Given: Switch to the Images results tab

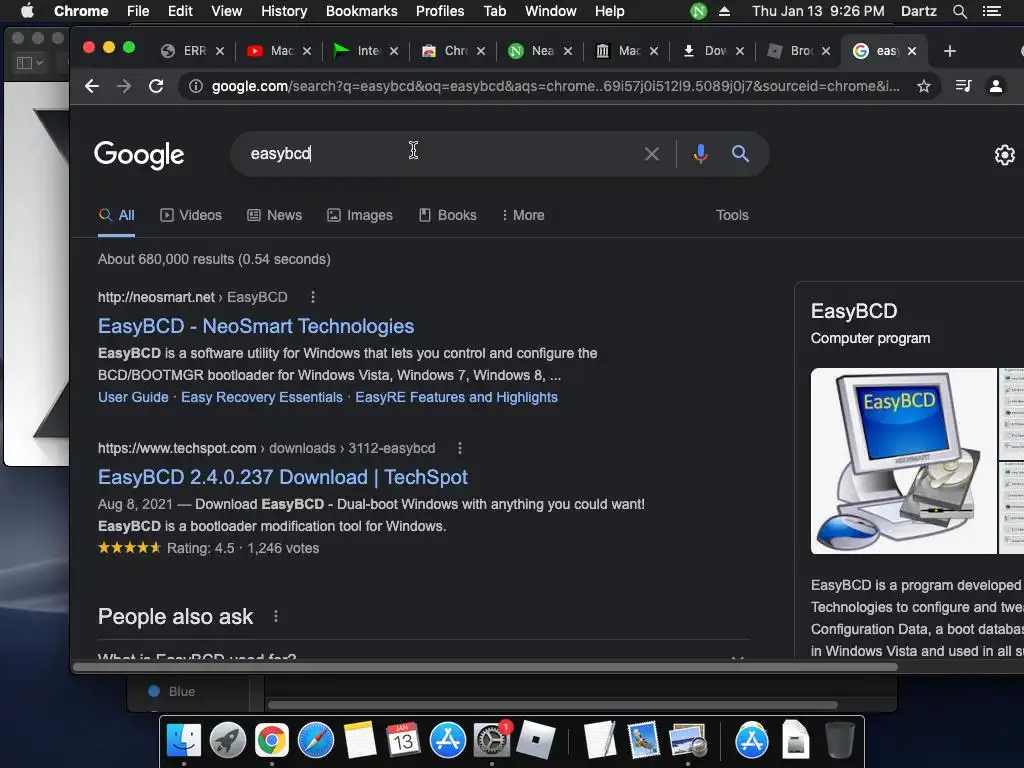Looking at the screenshot, I should click(360, 215).
